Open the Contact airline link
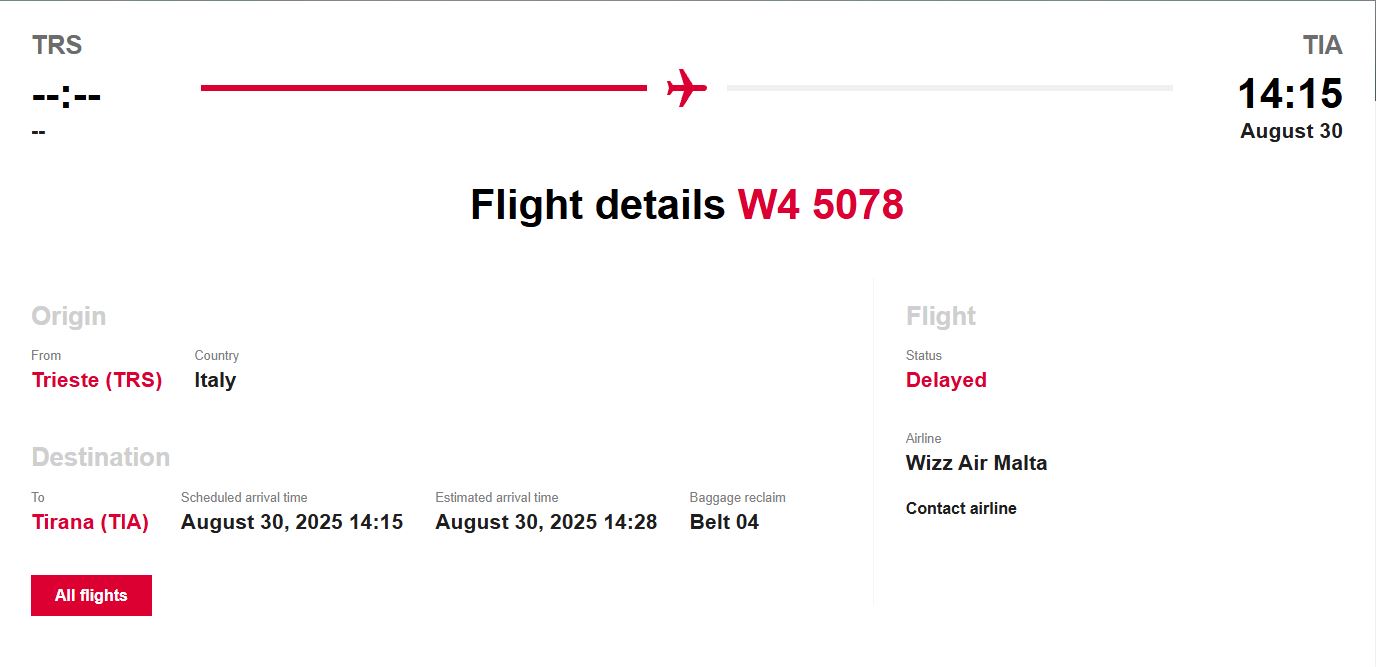 point(960,508)
